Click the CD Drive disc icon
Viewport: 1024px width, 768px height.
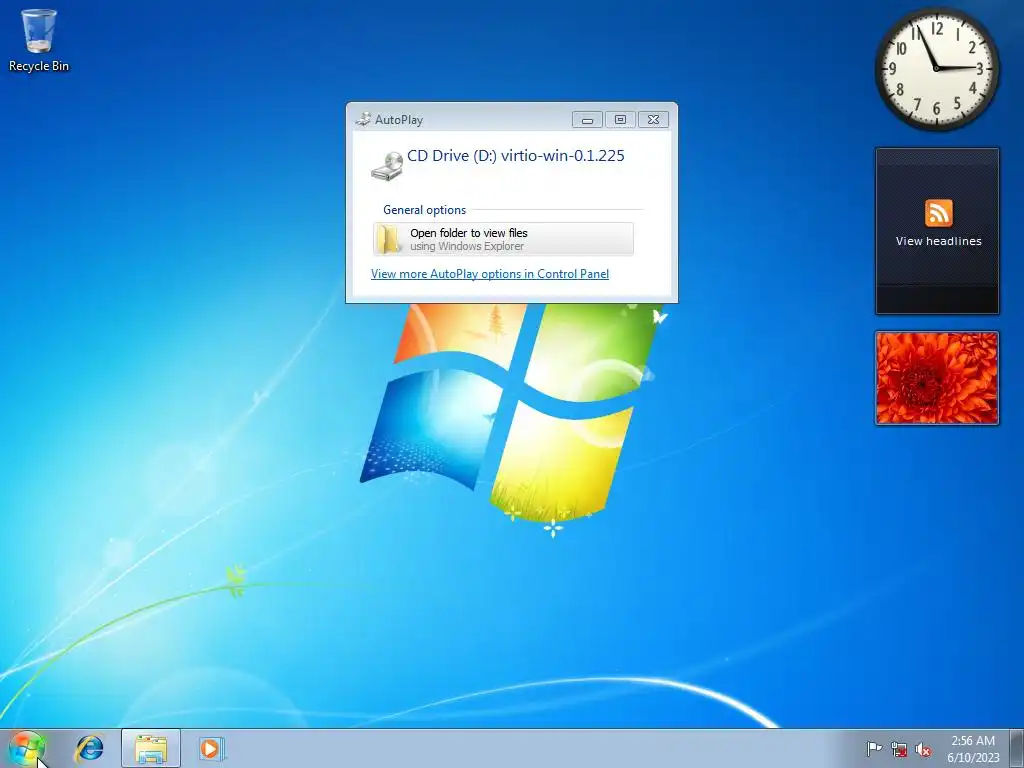(387, 166)
